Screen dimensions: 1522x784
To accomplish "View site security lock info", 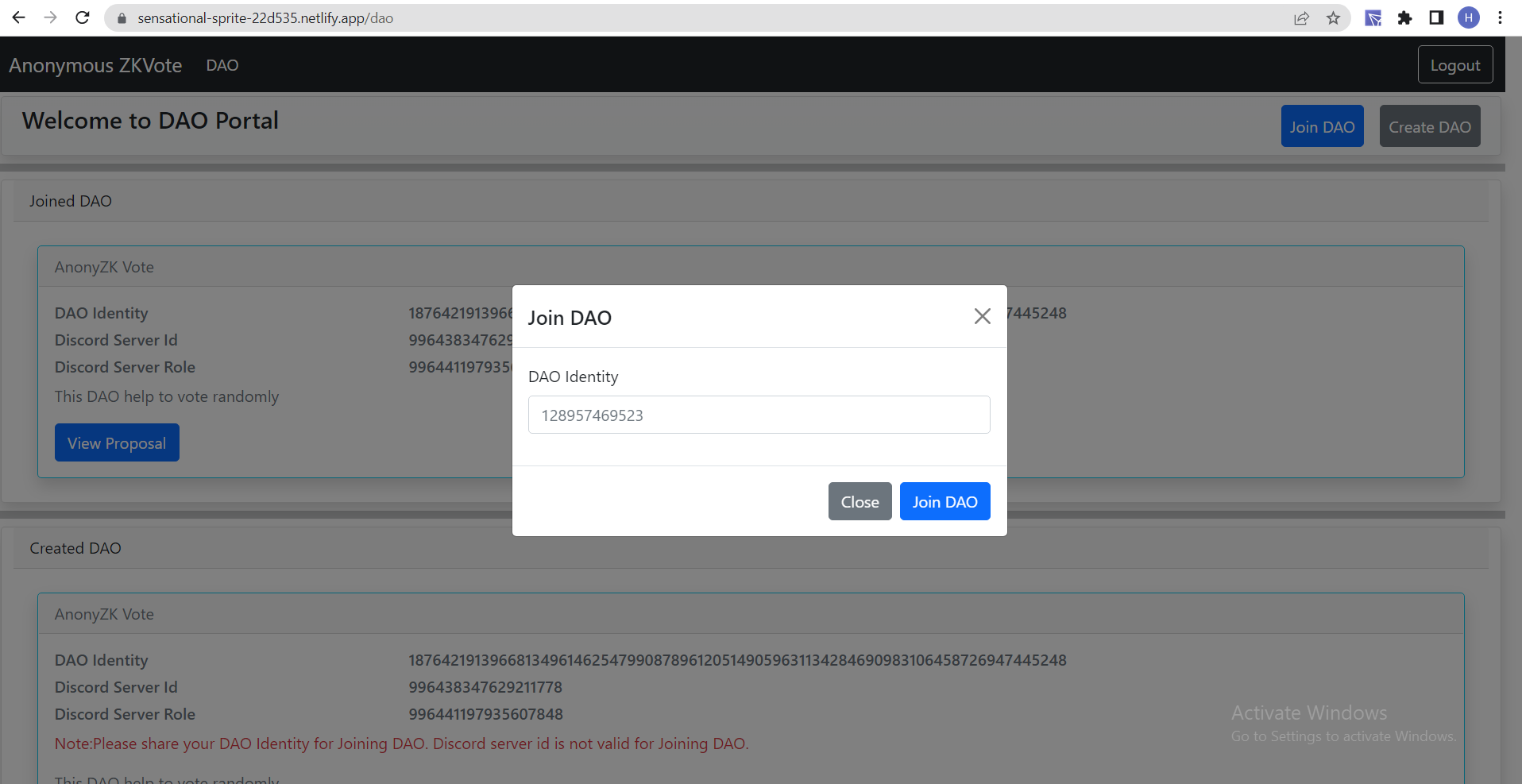I will click(122, 18).
